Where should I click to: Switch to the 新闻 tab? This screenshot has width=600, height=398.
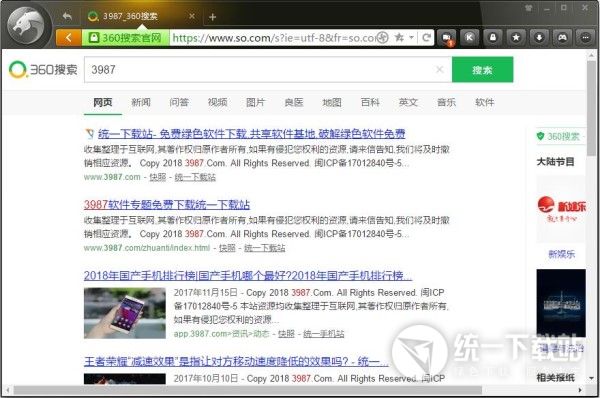point(141,102)
